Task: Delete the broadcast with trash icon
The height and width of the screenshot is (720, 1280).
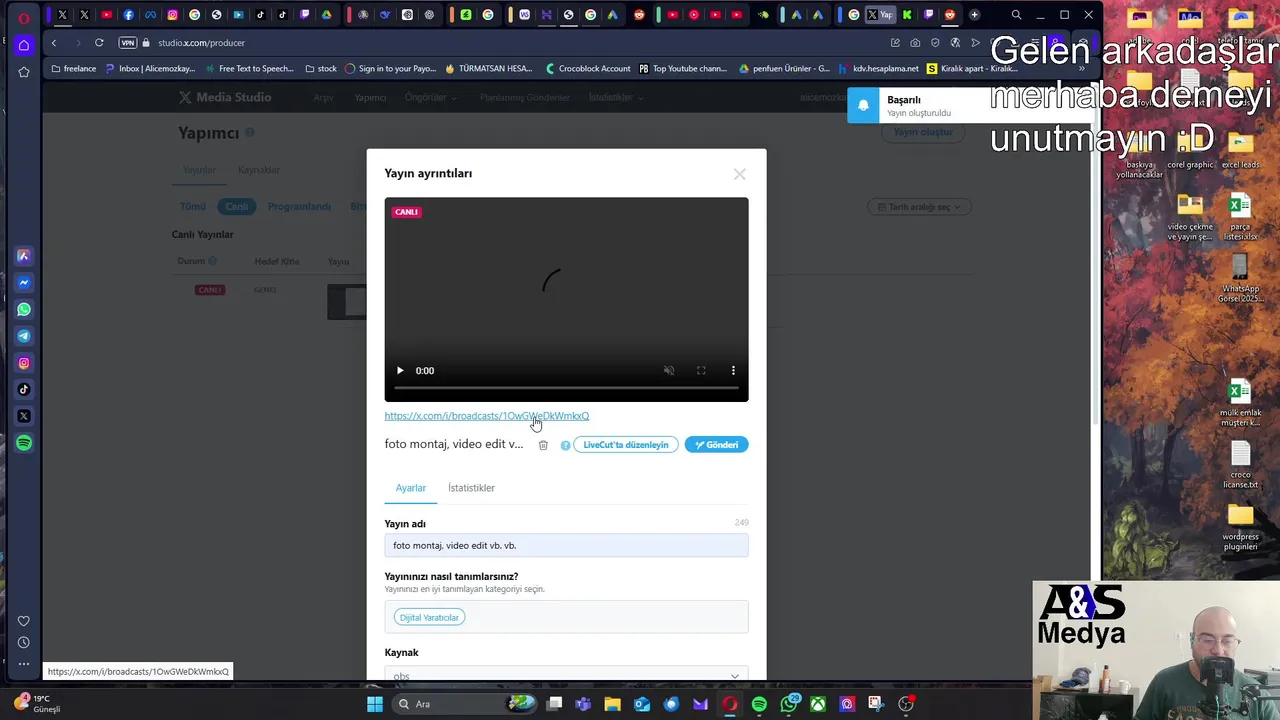Action: (x=543, y=445)
